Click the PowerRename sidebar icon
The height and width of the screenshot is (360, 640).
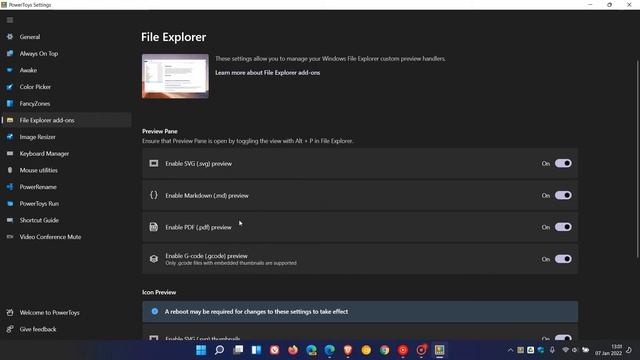10,187
